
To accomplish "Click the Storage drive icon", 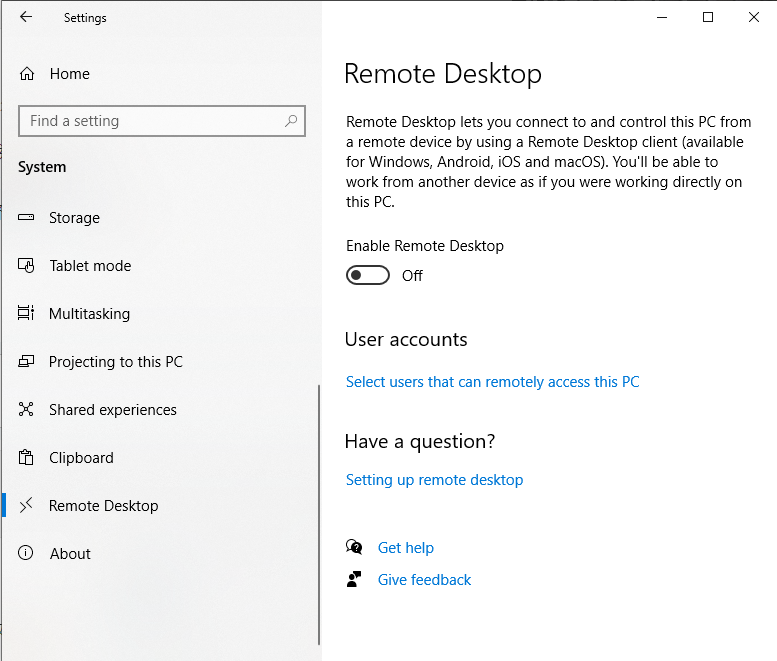I will pos(26,217).
